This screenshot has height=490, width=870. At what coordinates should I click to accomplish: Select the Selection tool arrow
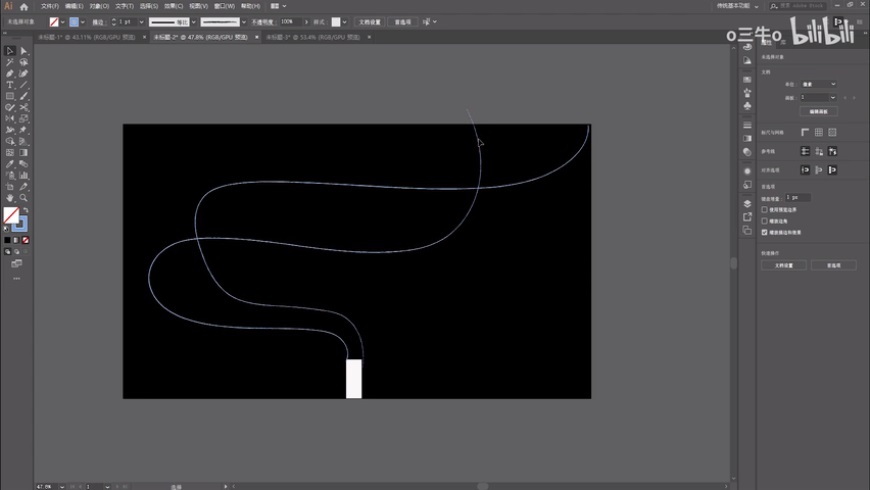[x=10, y=50]
